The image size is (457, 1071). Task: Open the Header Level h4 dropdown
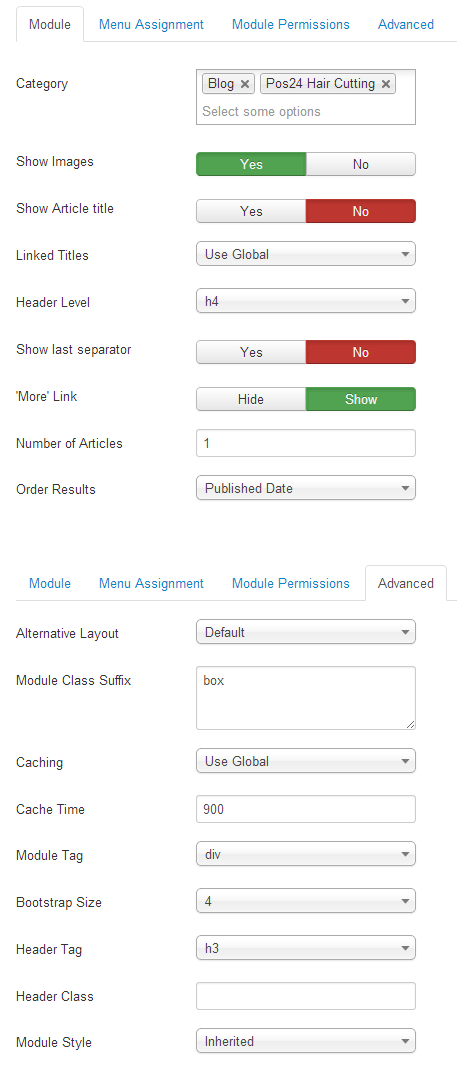306,301
